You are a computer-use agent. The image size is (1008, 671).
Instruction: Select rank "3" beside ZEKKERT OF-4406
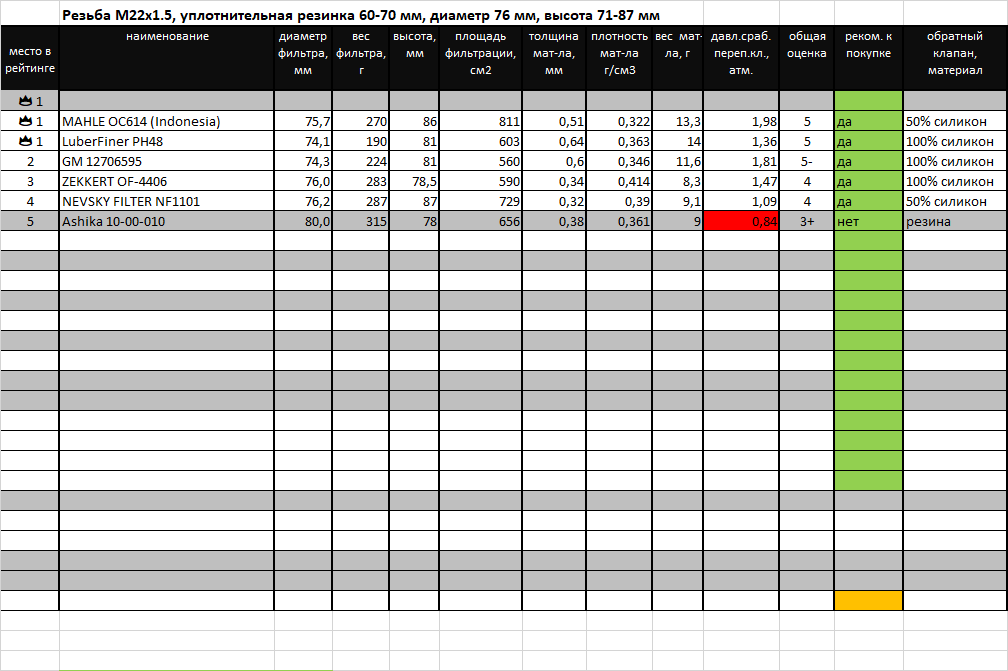[30, 181]
